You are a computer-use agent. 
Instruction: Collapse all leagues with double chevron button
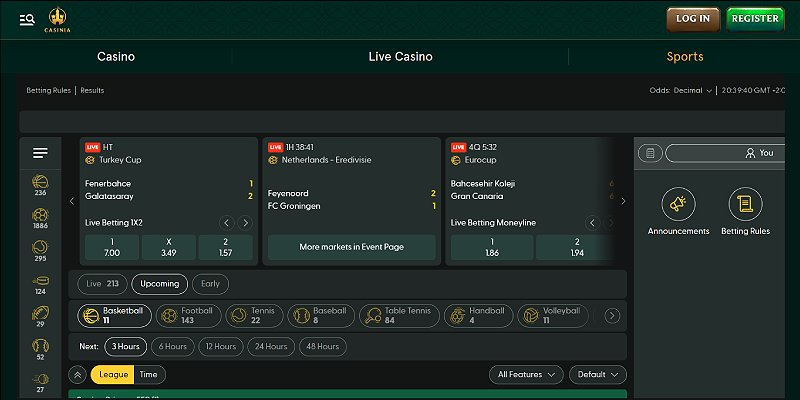click(x=77, y=374)
